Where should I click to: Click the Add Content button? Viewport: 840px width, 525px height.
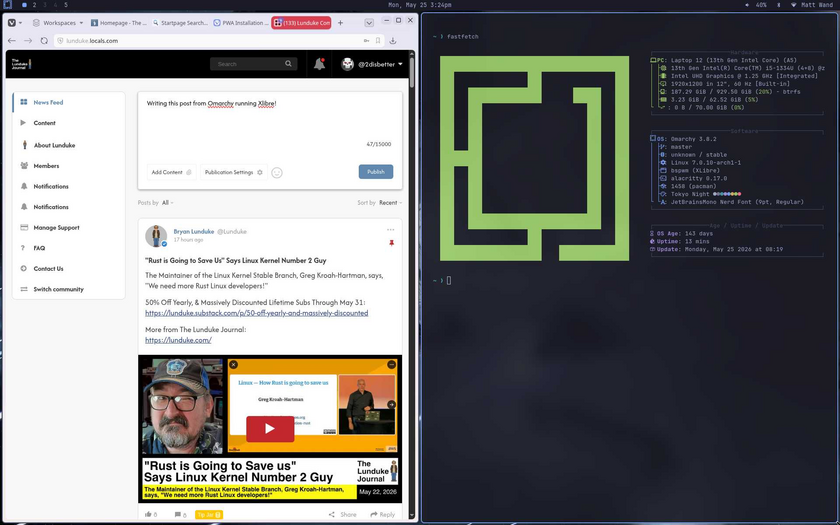click(x=171, y=172)
